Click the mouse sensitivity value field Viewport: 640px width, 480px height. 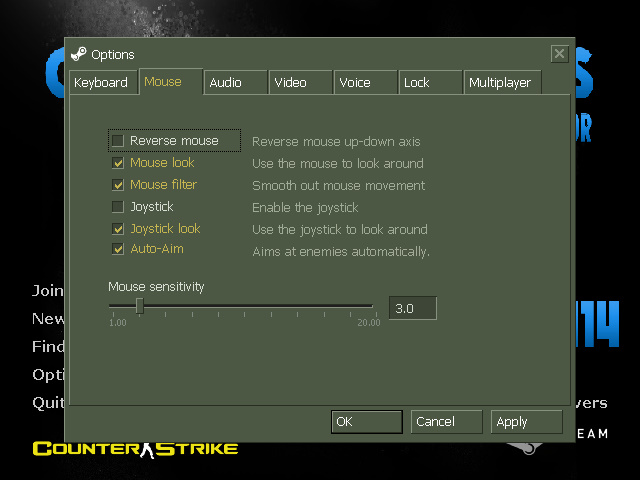point(412,309)
